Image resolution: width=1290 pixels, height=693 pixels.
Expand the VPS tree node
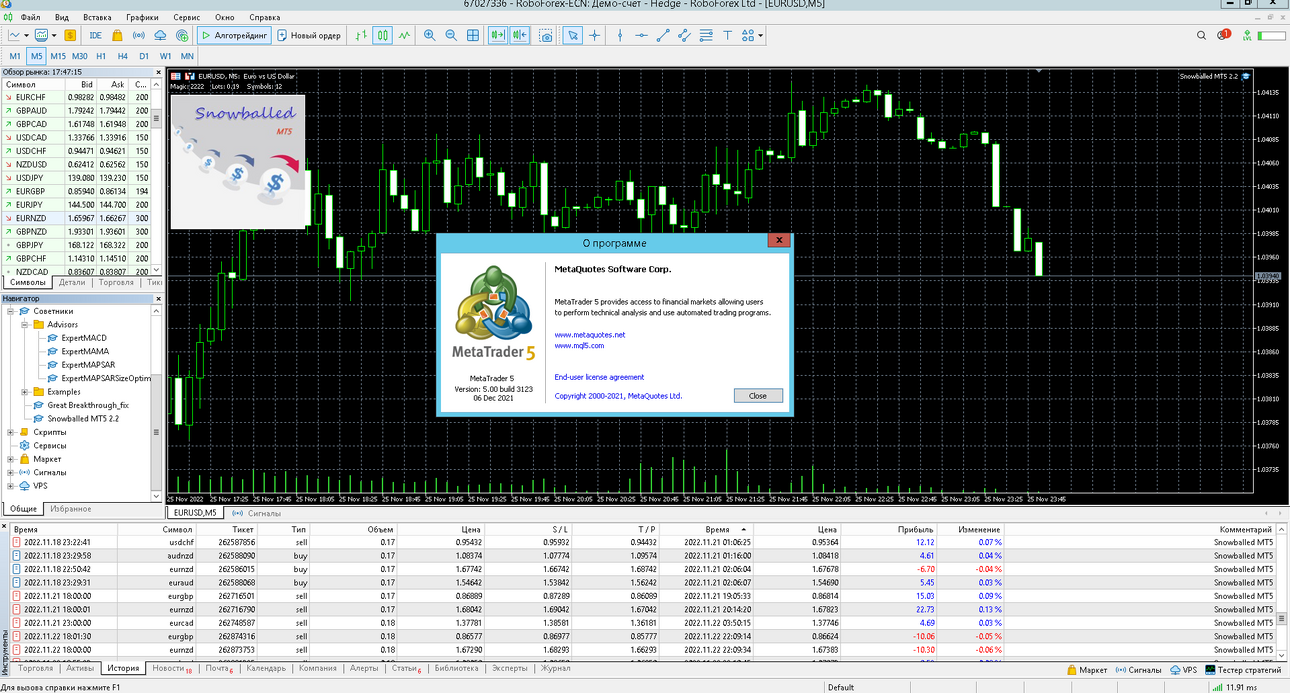click(11, 486)
